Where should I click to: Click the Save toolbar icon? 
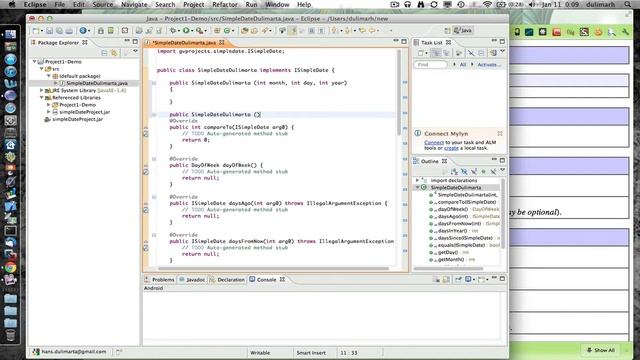pyautogui.click(x=49, y=31)
